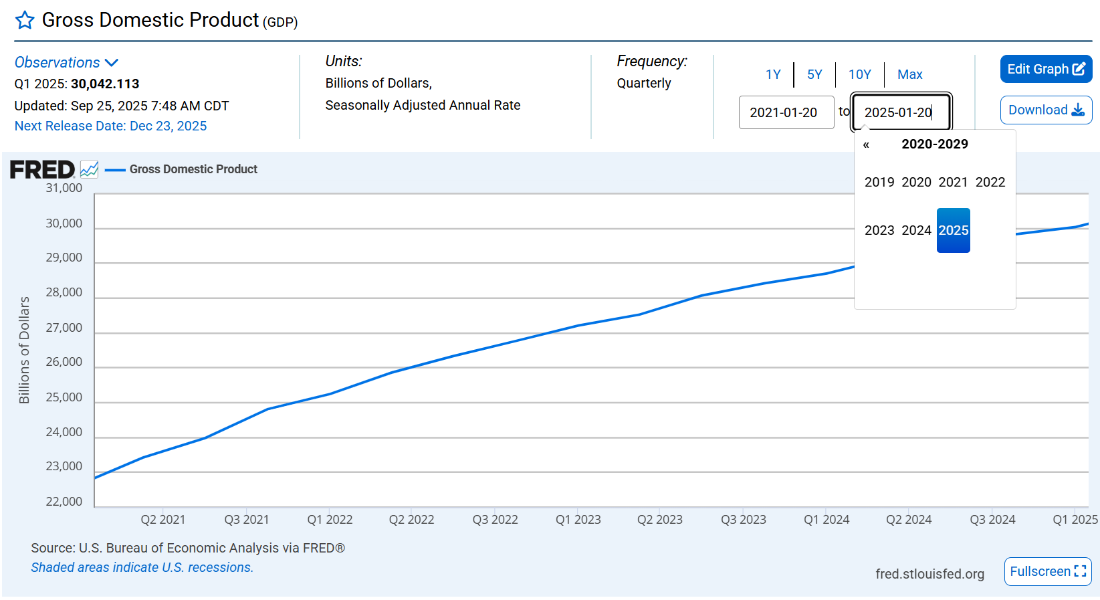Click the Edit Graph button

(1046, 69)
